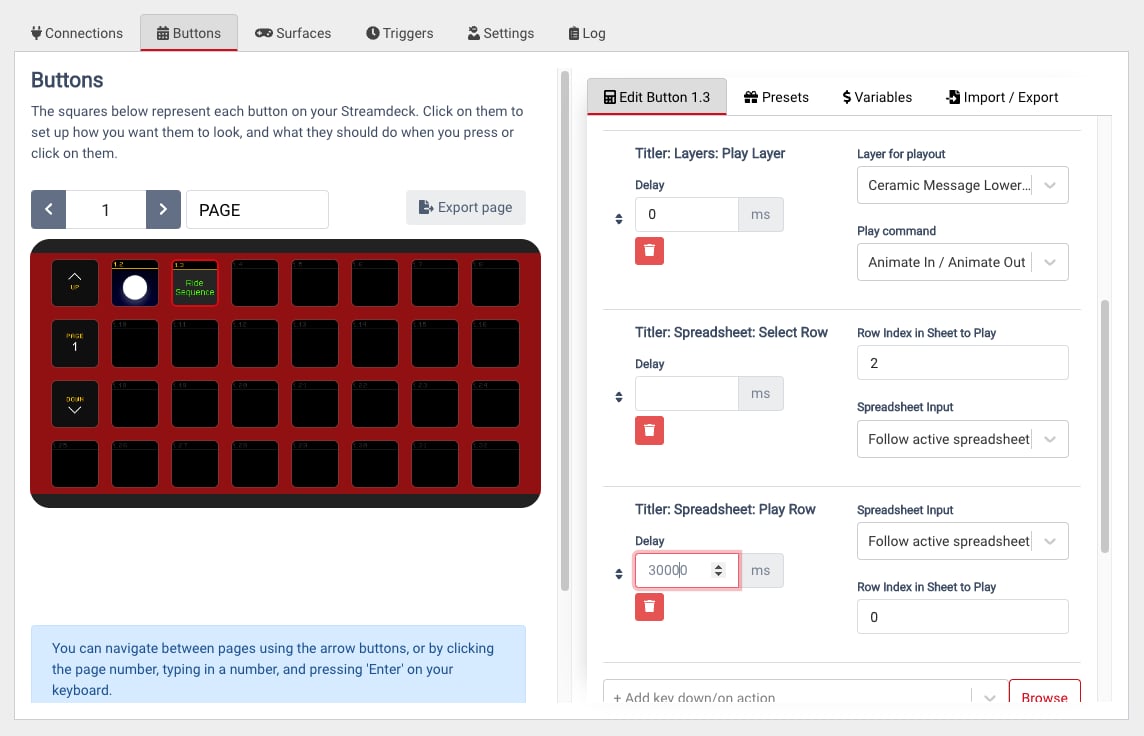The width and height of the screenshot is (1144, 736).
Task: Click the Export page button
Action: click(465, 207)
